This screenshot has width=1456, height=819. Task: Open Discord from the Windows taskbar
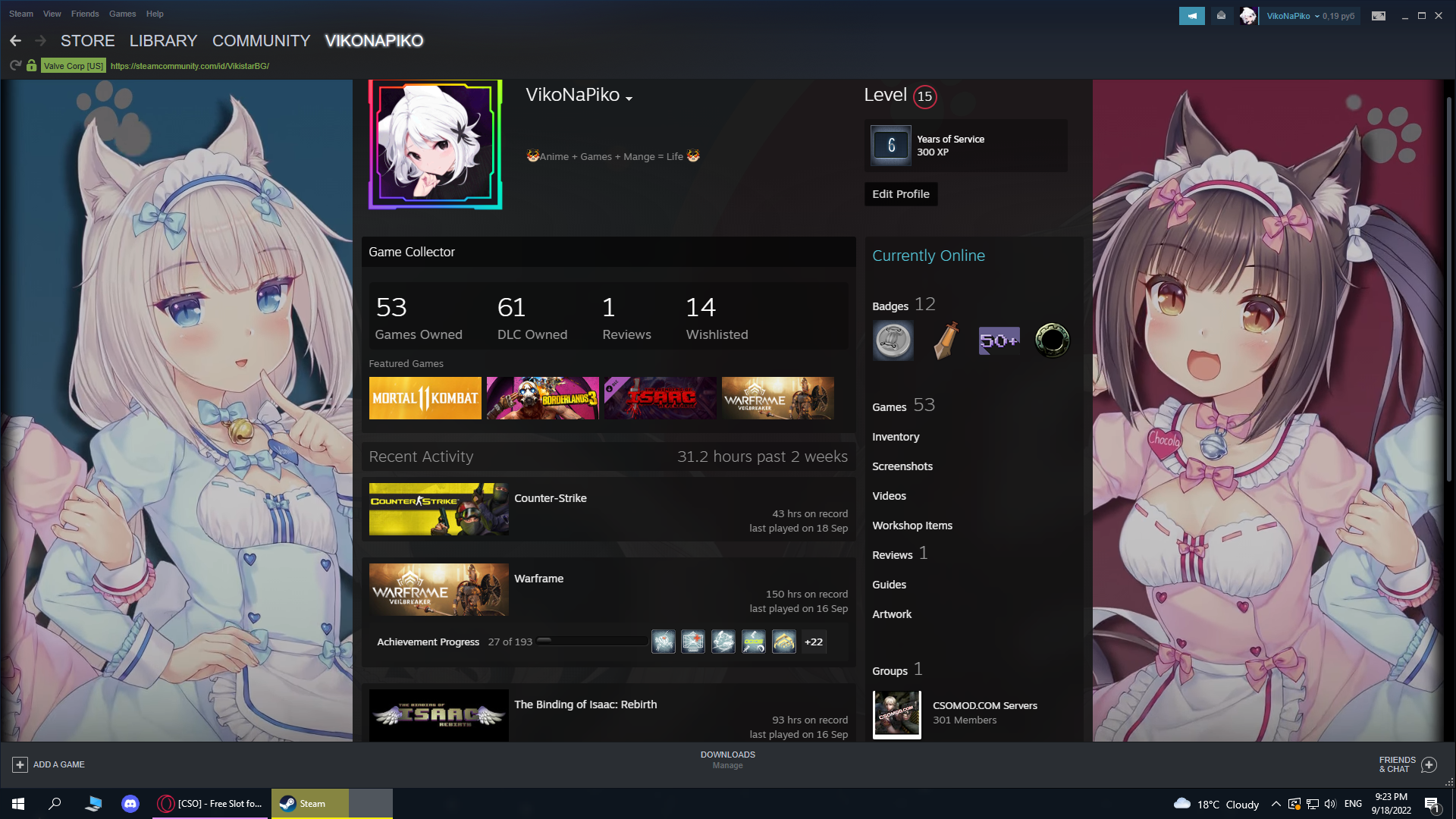130,804
